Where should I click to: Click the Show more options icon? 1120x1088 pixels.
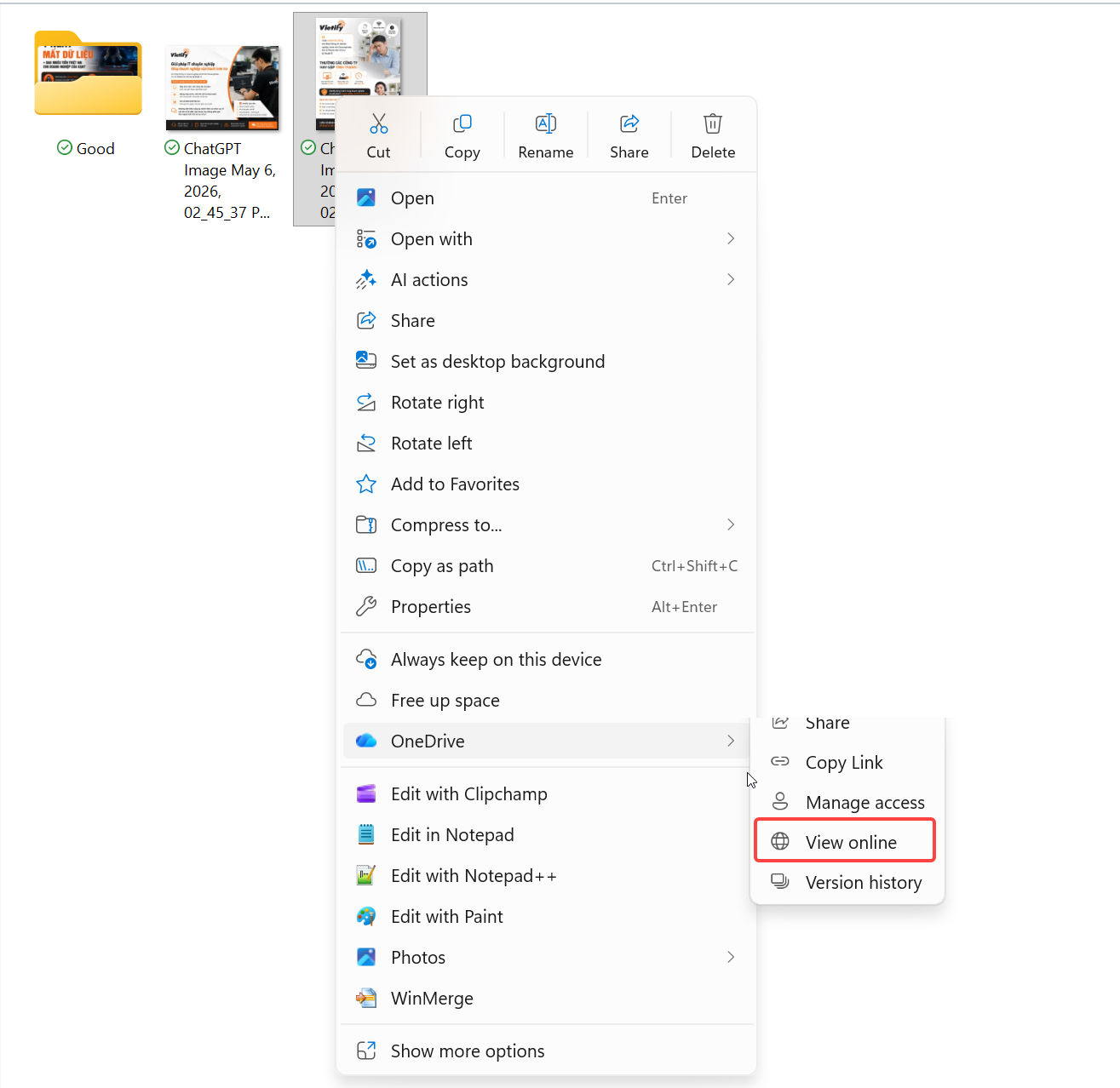click(366, 1051)
